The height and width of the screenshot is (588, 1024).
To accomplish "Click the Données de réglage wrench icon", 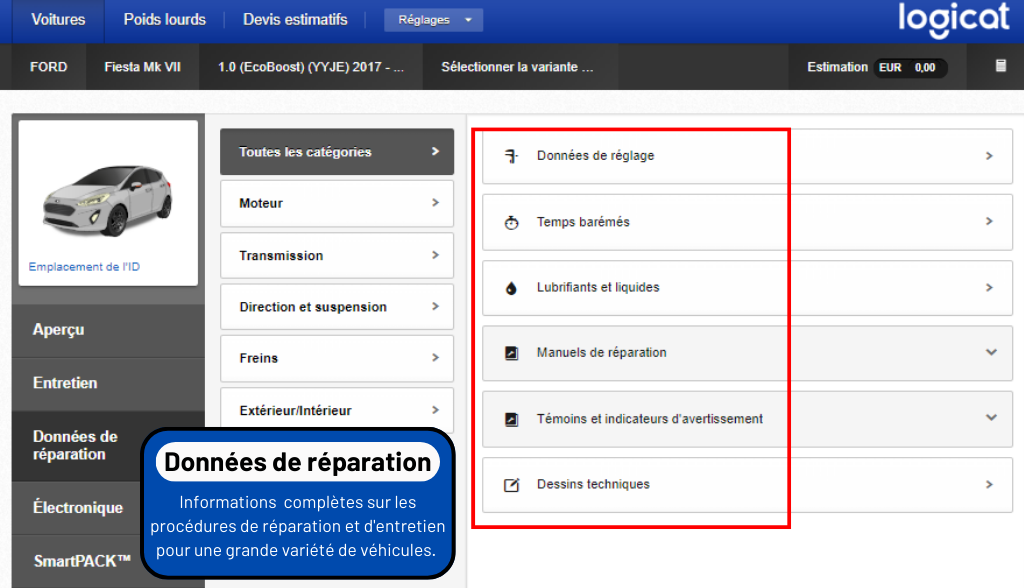I will 511,156.
